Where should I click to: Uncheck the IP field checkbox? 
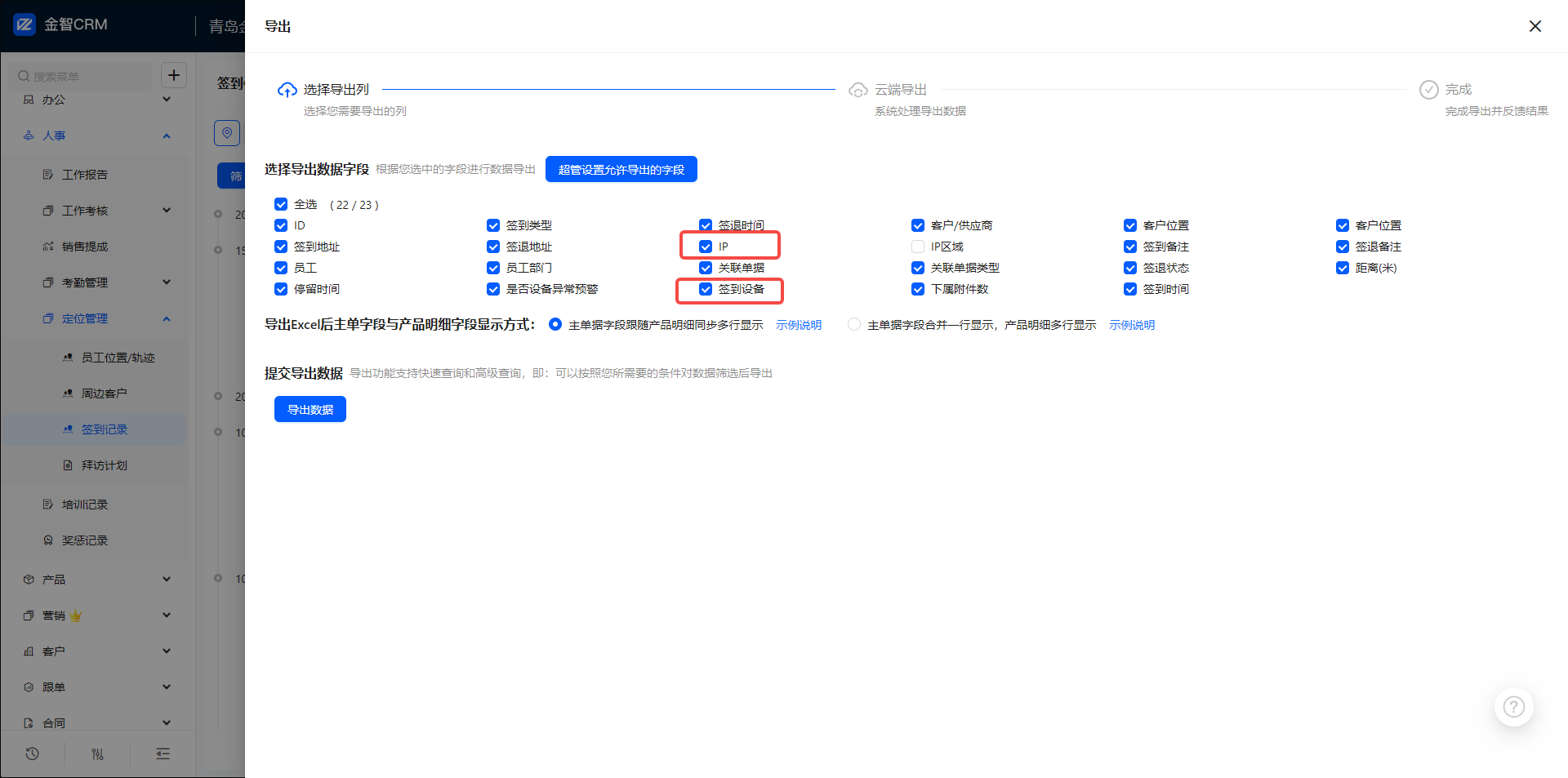click(706, 247)
